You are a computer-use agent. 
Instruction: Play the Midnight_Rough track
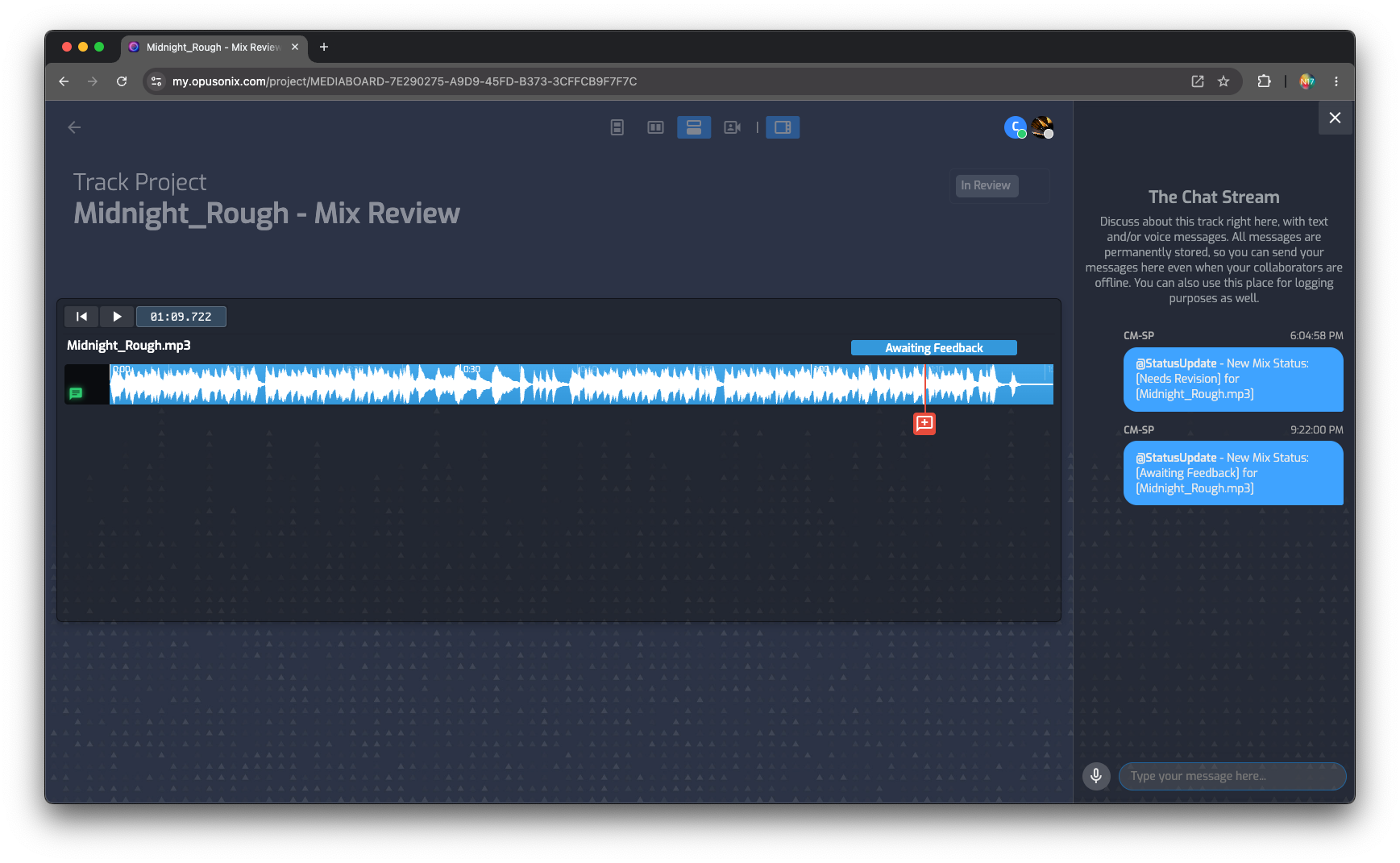117,317
